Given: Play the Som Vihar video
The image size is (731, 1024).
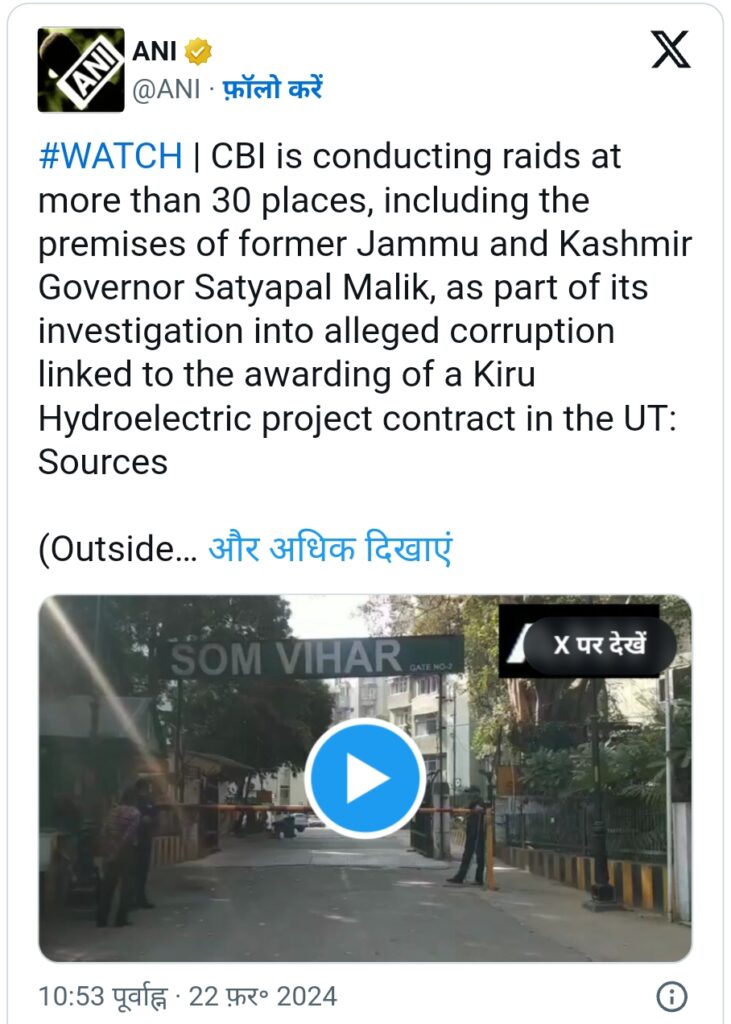Looking at the screenshot, I should [365, 778].
